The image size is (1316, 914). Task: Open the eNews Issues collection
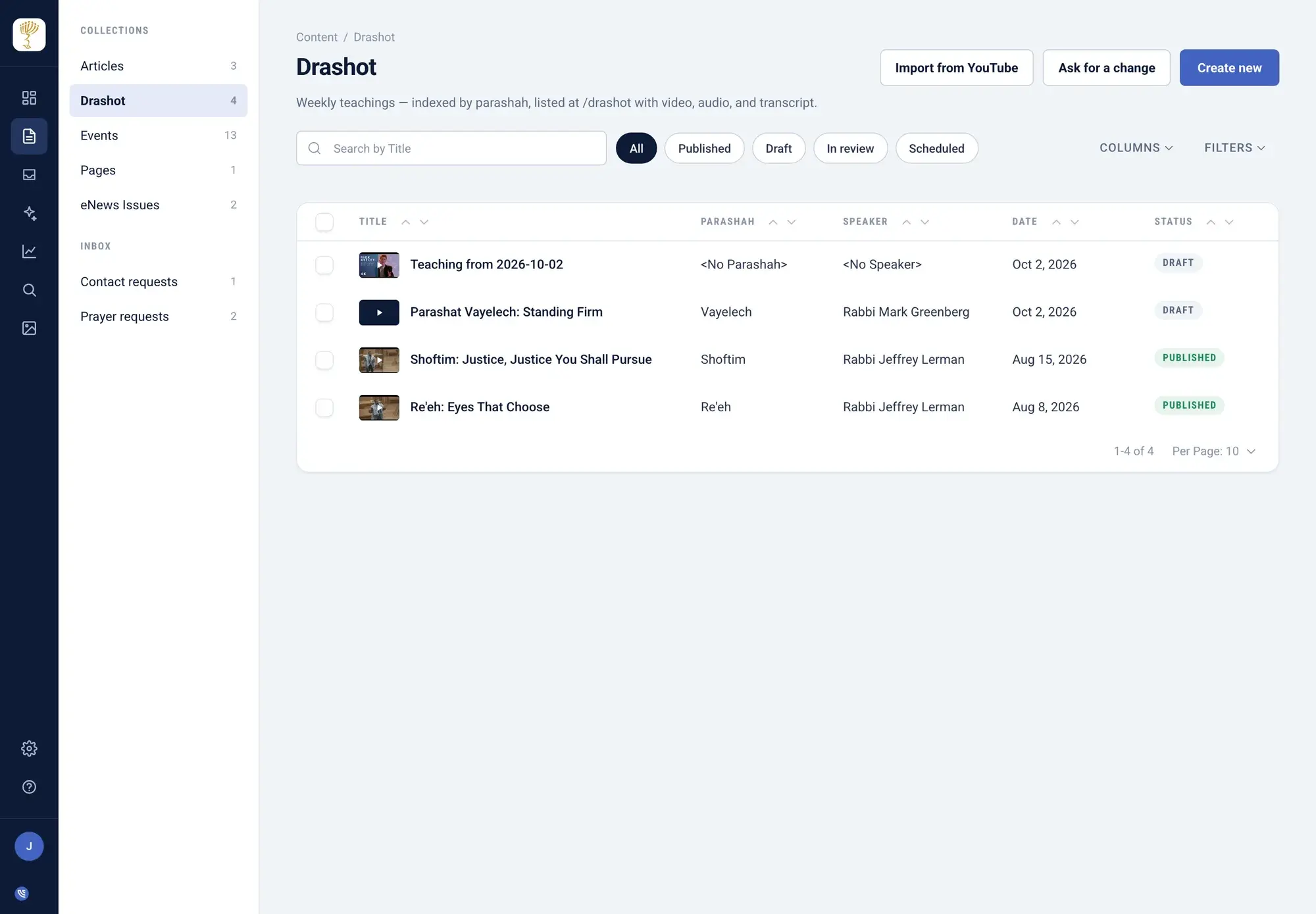(159, 205)
